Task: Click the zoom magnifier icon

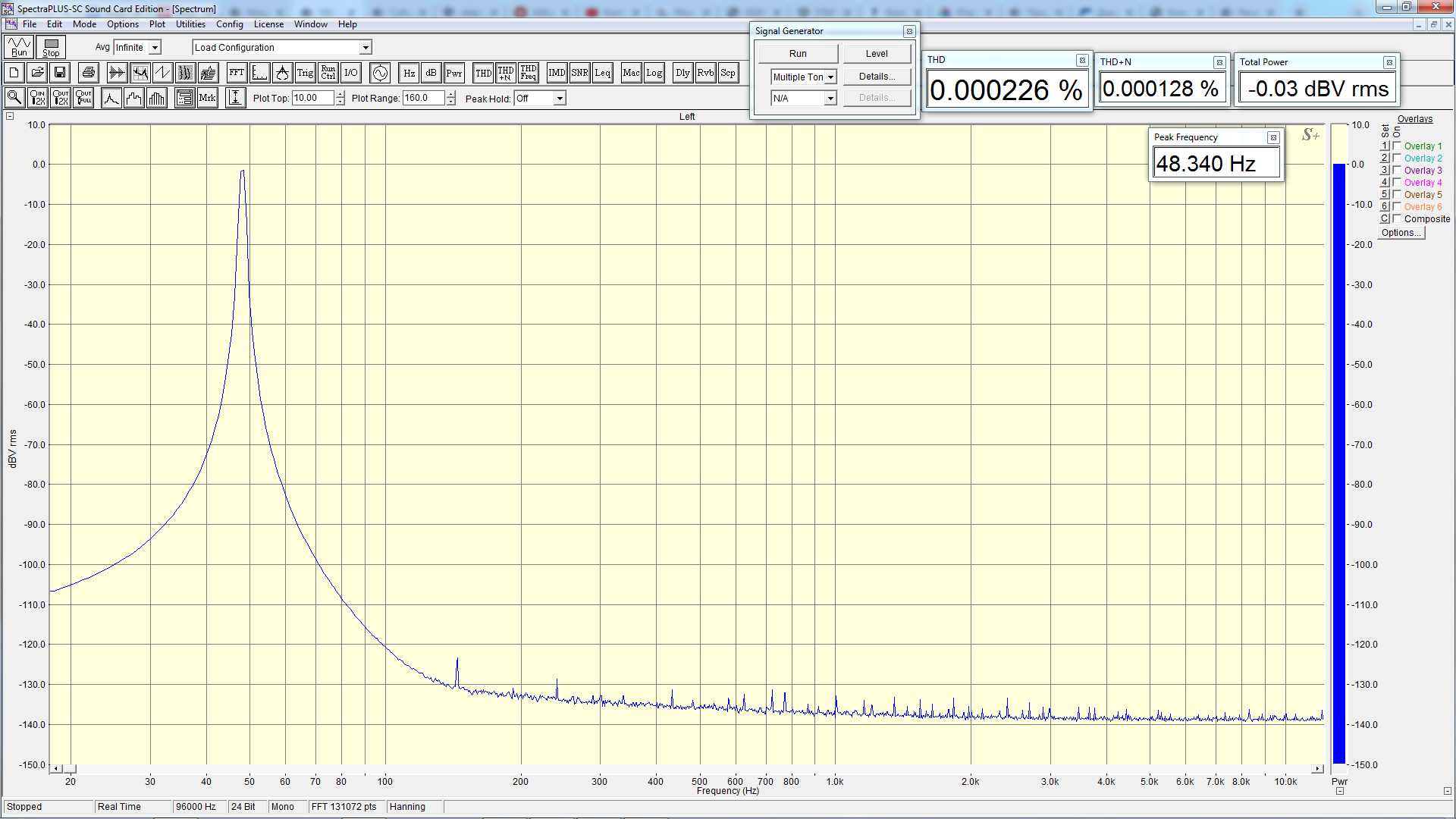Action: pos(14,98)
